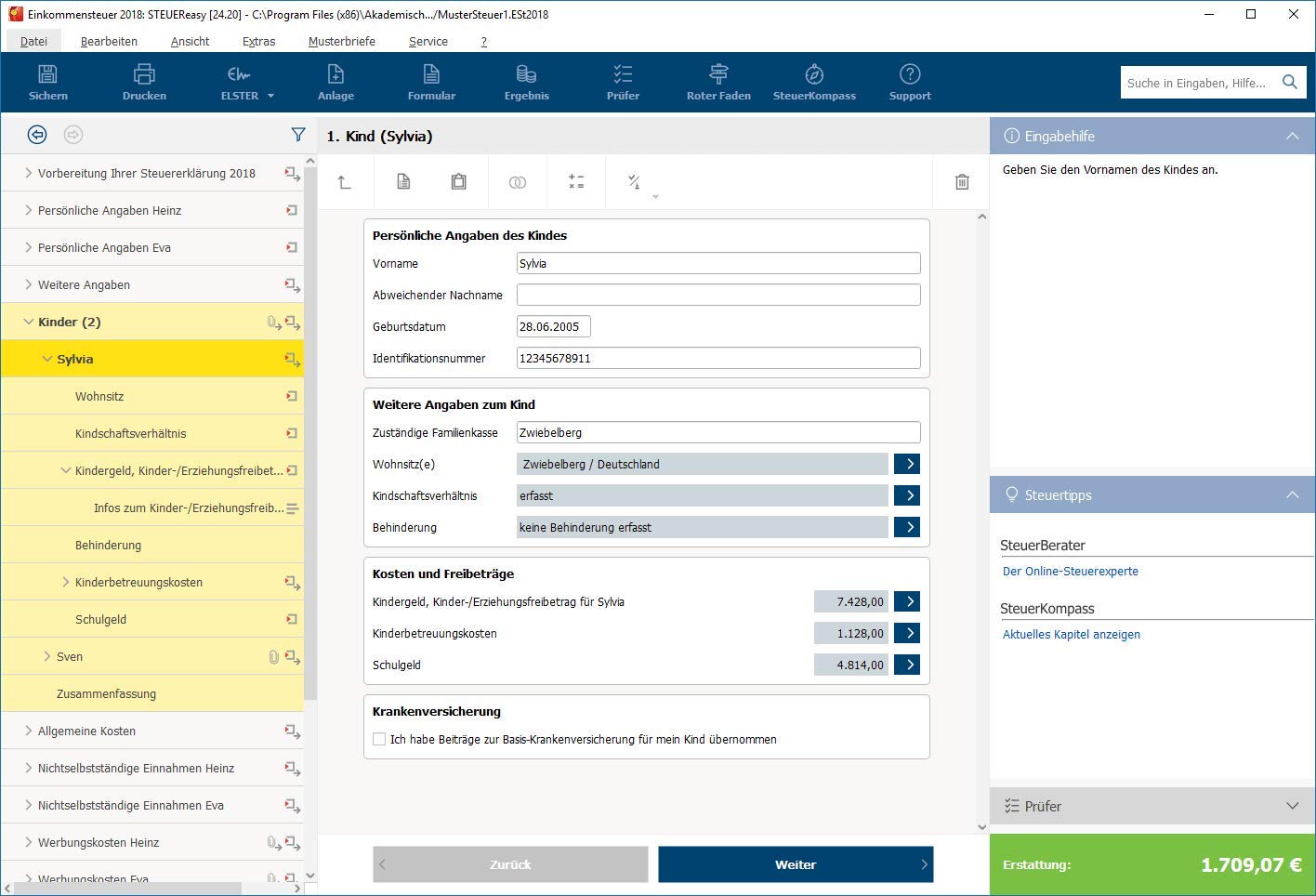Open the ELSTER dropdown arrow

point(270,96)
